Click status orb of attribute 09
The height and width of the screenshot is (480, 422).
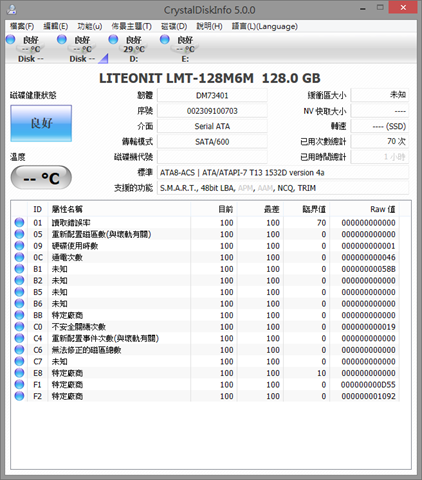click(19, 246)
